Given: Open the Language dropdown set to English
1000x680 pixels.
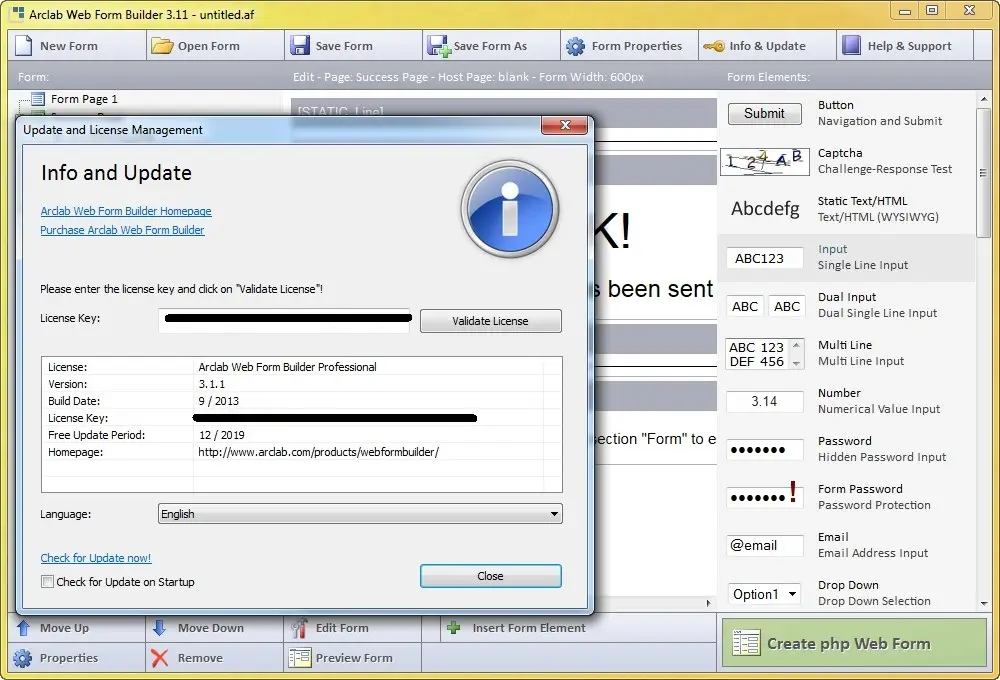Looking at the screenshot, I should pos(360,514).
